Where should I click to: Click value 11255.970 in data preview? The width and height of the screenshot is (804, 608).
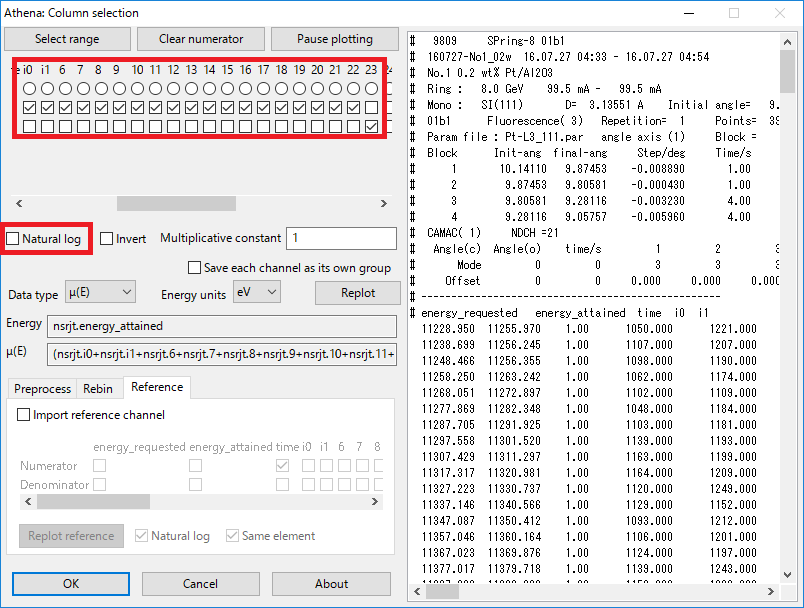(x=514, y=329)
